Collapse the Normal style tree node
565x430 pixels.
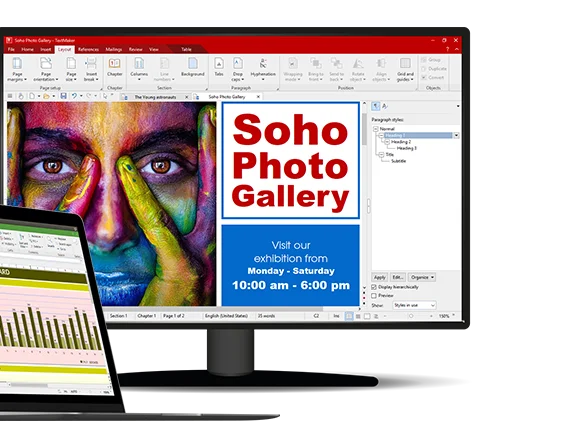(375, 129)
